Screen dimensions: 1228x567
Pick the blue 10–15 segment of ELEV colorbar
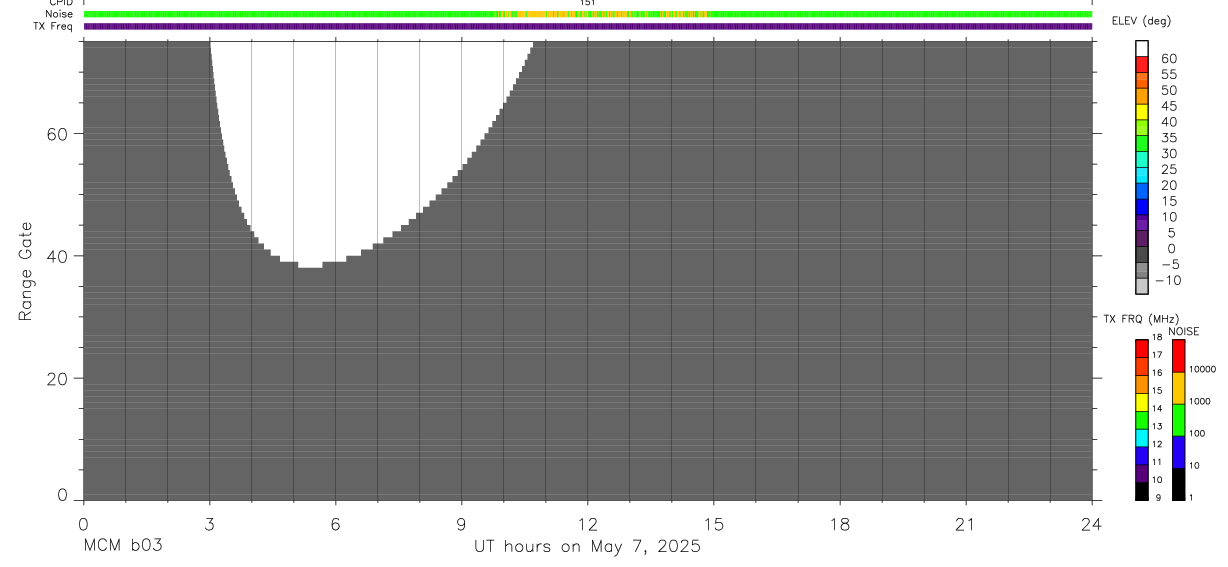[1142, 208]
